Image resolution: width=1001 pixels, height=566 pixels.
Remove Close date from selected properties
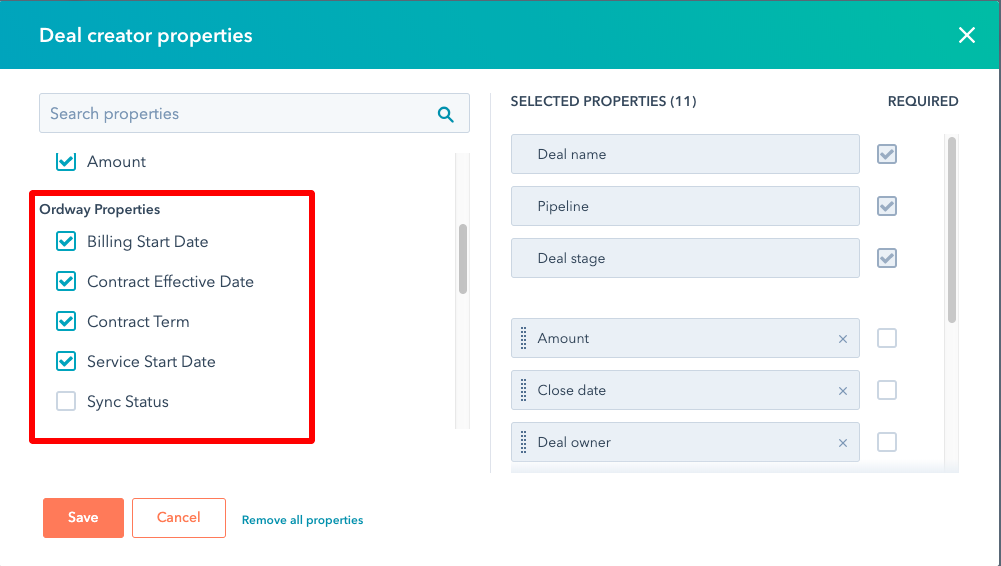[x=843, y=391]
